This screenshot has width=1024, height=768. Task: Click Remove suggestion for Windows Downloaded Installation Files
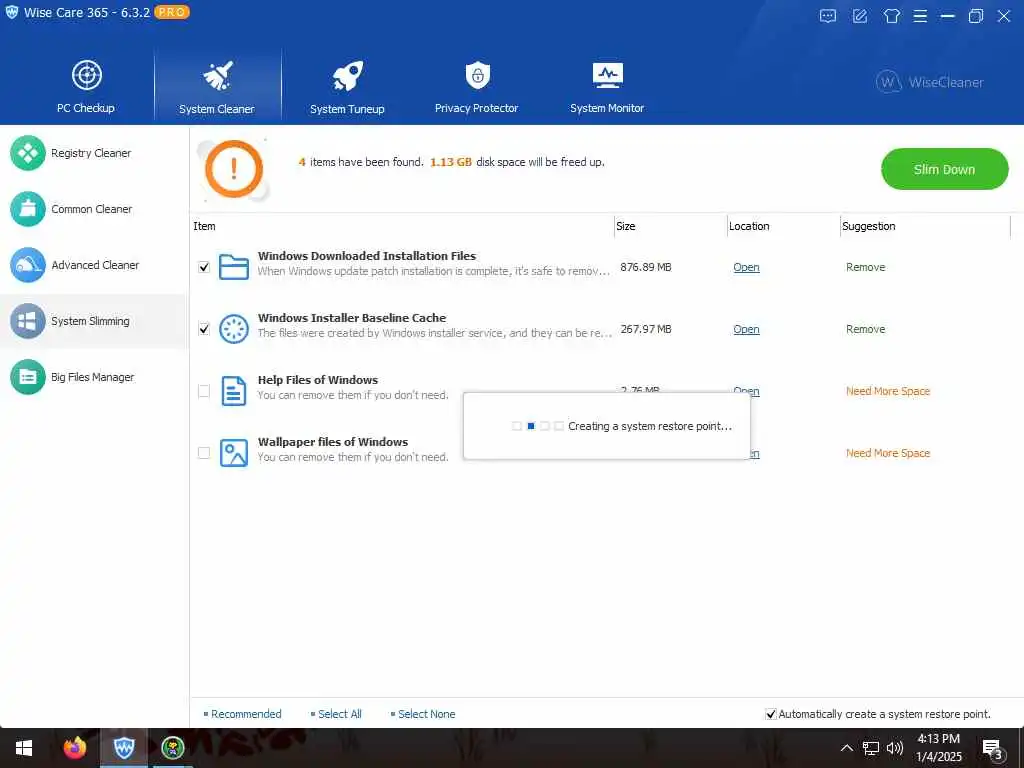coord(865,267)
